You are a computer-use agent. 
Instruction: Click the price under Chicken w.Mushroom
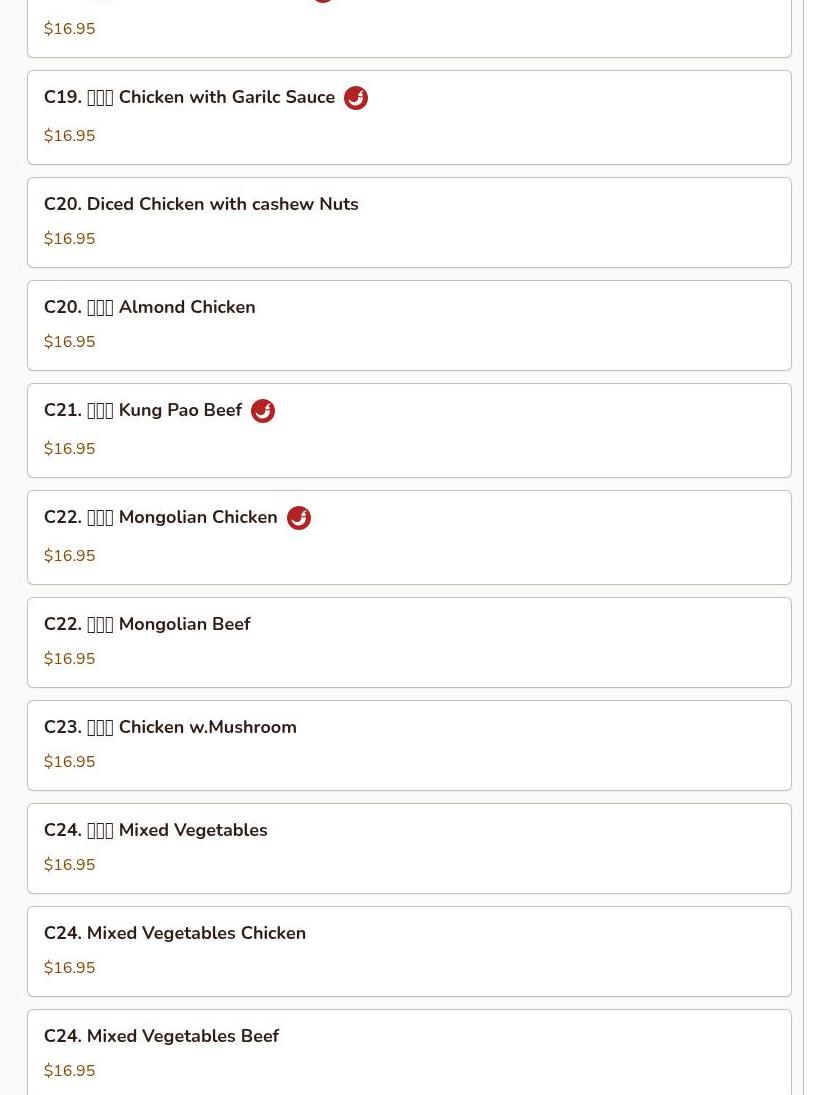(69, 761)
